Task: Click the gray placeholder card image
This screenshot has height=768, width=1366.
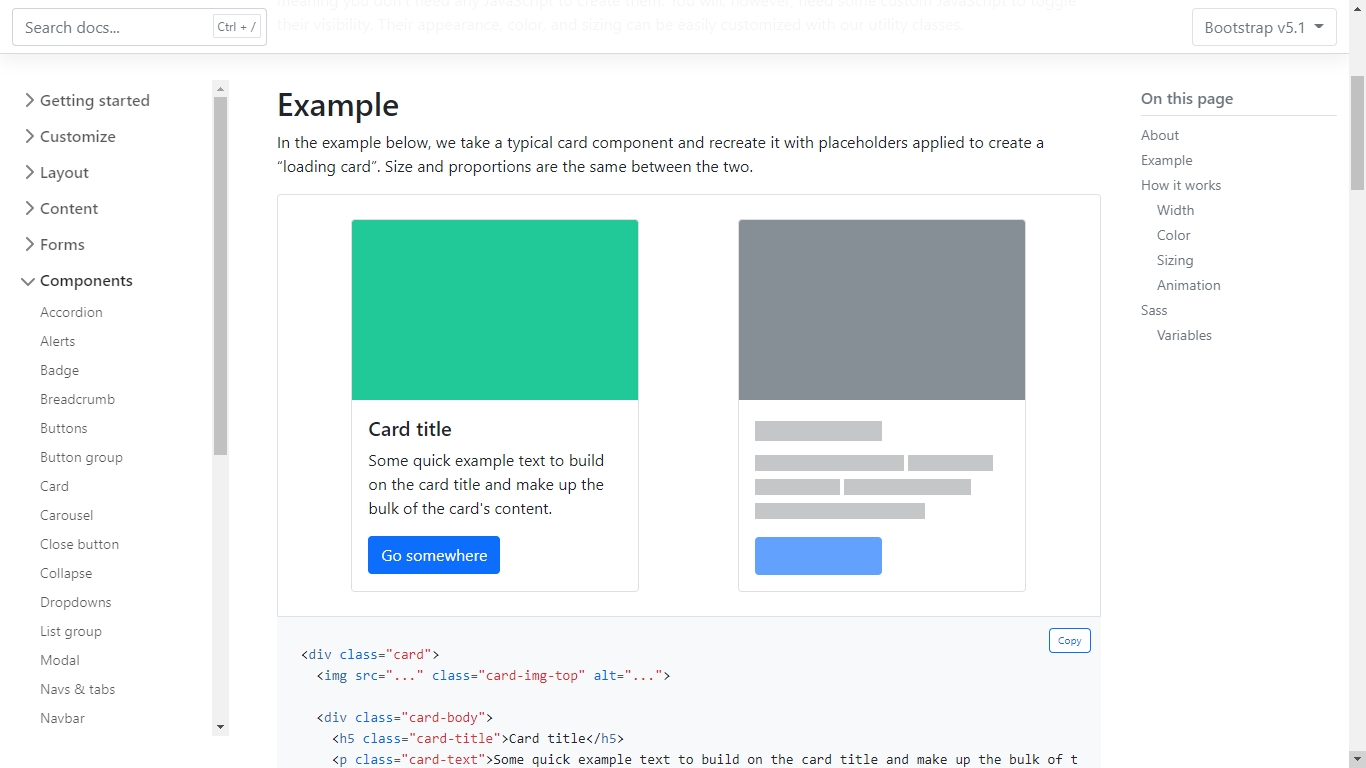Action: (882, 310)
